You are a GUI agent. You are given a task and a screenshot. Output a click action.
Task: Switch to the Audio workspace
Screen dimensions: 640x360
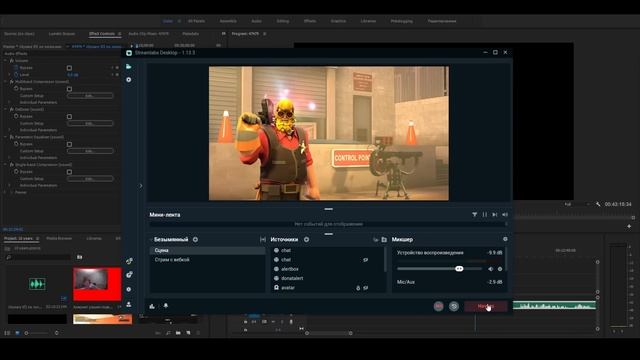pos(256,21)
